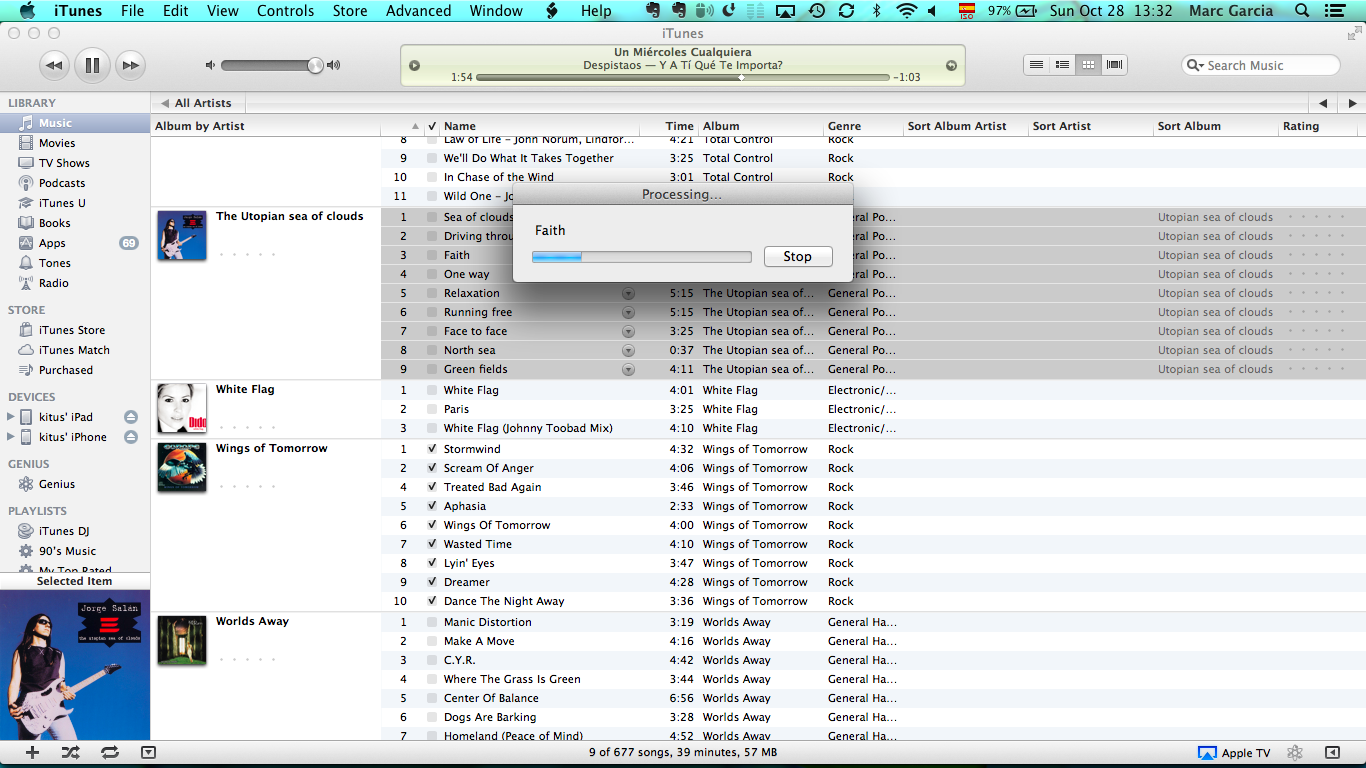Open the arrow menu for North sea

click(x=628, y=350)
